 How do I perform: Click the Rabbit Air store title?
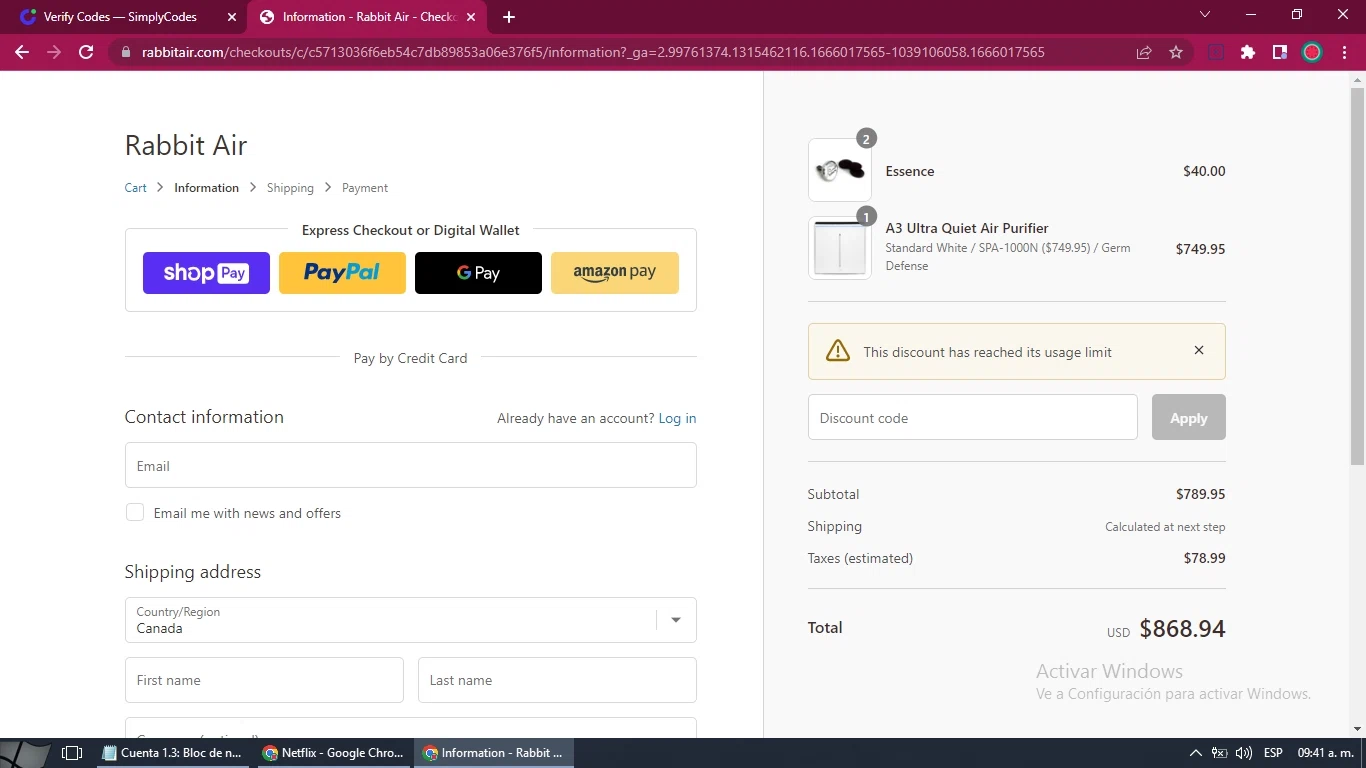click(x=185, y=145)
